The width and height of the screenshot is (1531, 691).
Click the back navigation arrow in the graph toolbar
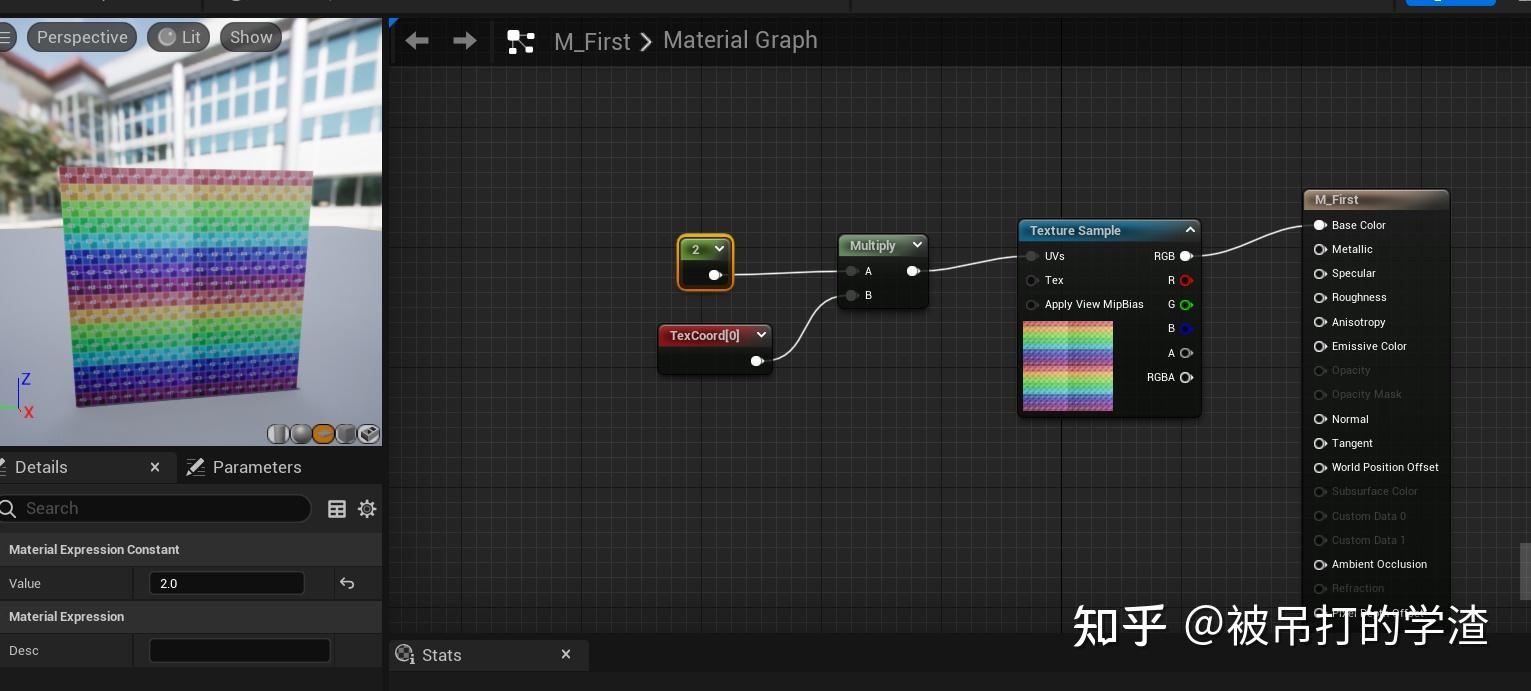[416, 40]
